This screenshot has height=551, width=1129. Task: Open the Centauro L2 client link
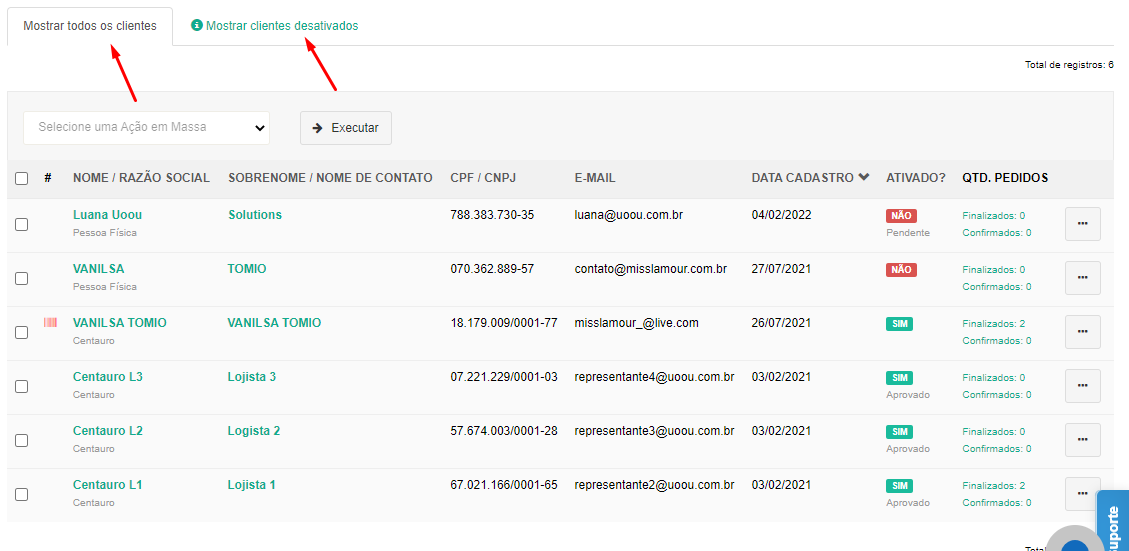pyautogui.click(x=108, y=431)
